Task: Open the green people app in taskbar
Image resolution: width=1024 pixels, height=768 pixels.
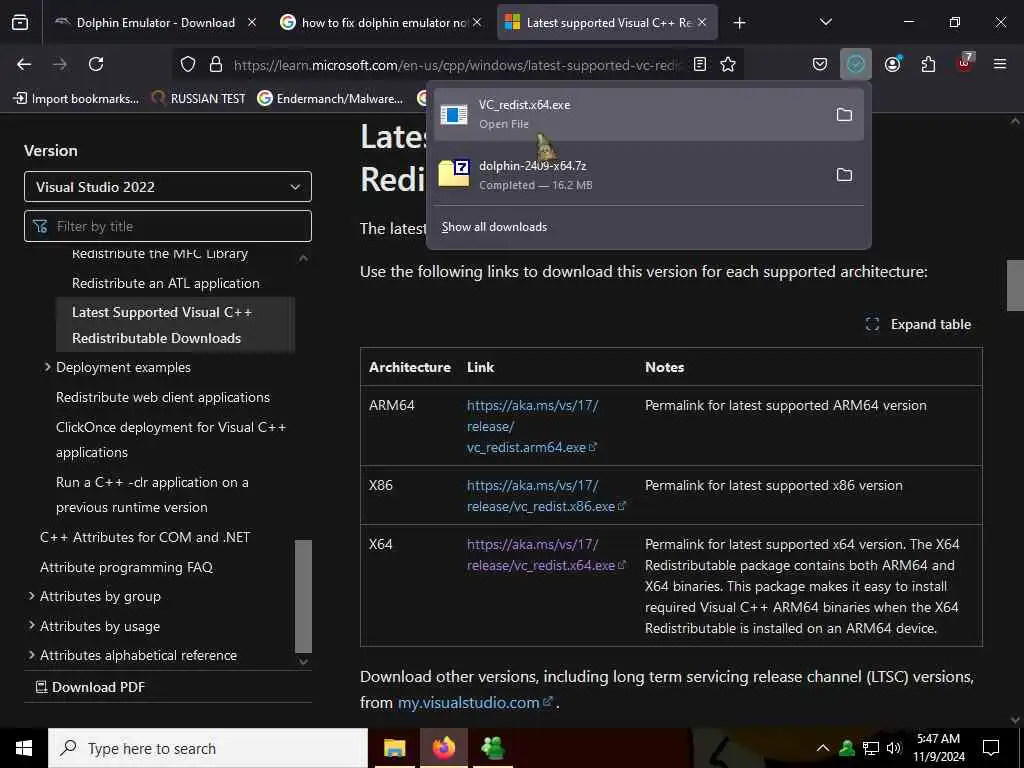Action: [x=492, y=748]
